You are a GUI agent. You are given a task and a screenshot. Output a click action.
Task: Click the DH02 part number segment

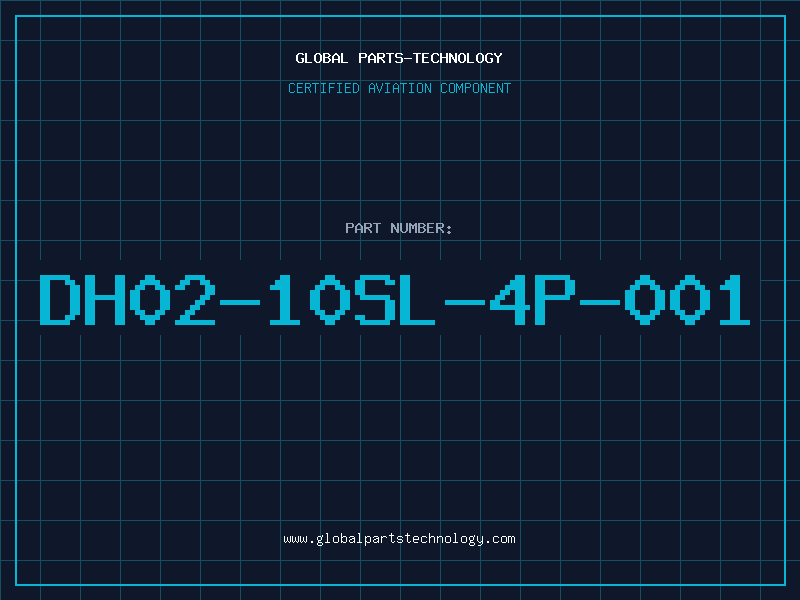pyautogui.click(x=128, y=299)
